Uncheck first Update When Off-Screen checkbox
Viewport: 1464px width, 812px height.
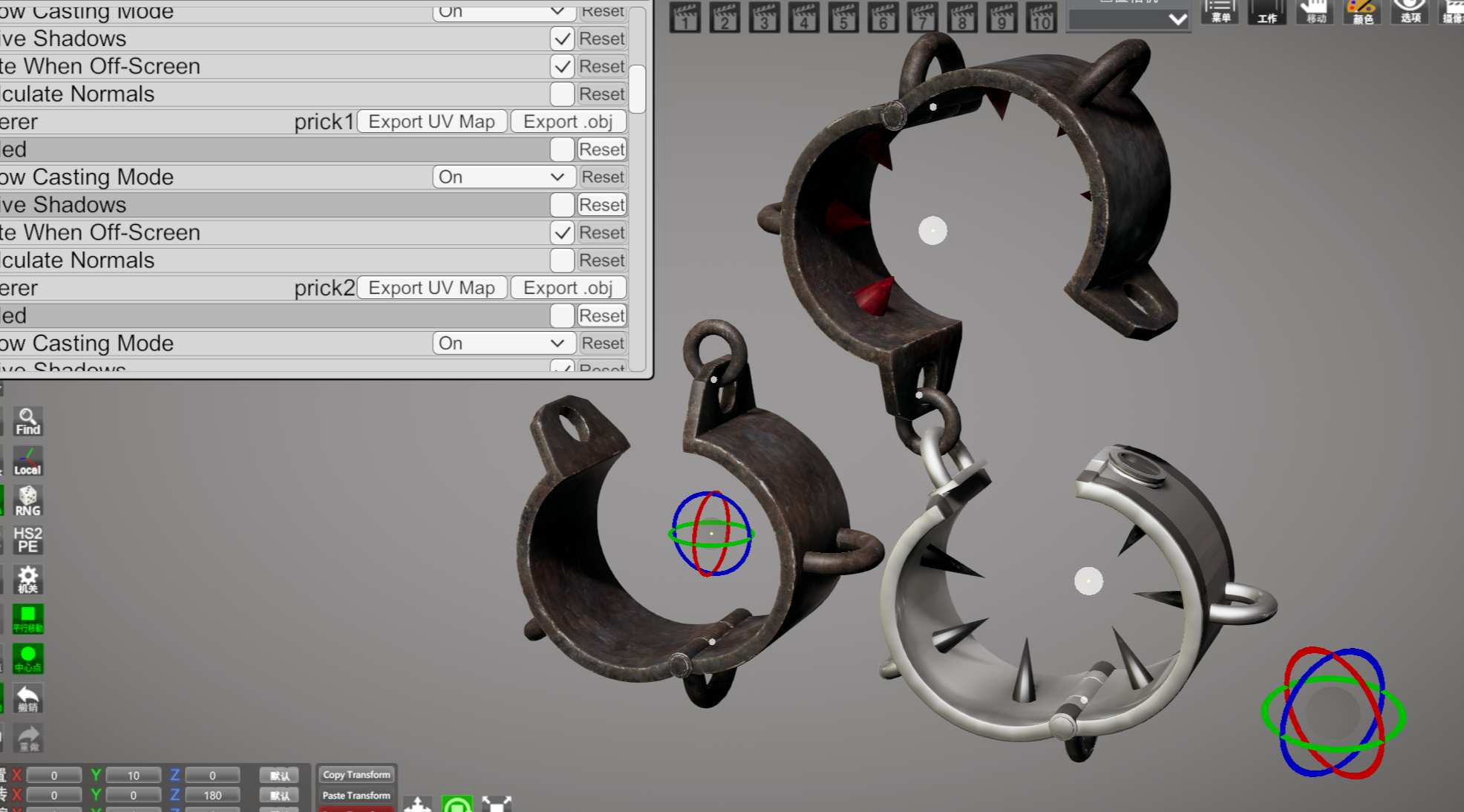(563, 67)
